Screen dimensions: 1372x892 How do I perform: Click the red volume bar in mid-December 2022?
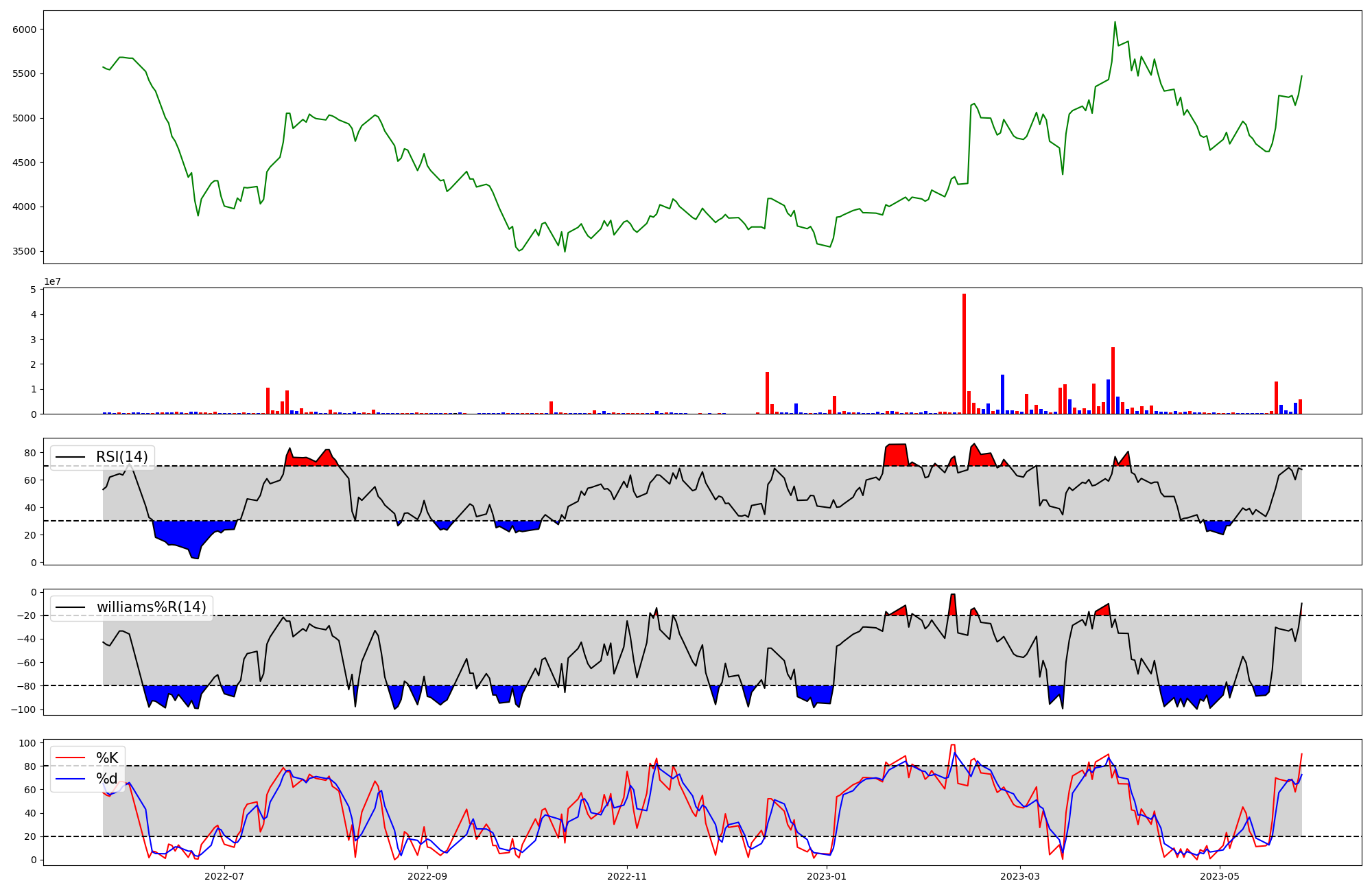767,393
